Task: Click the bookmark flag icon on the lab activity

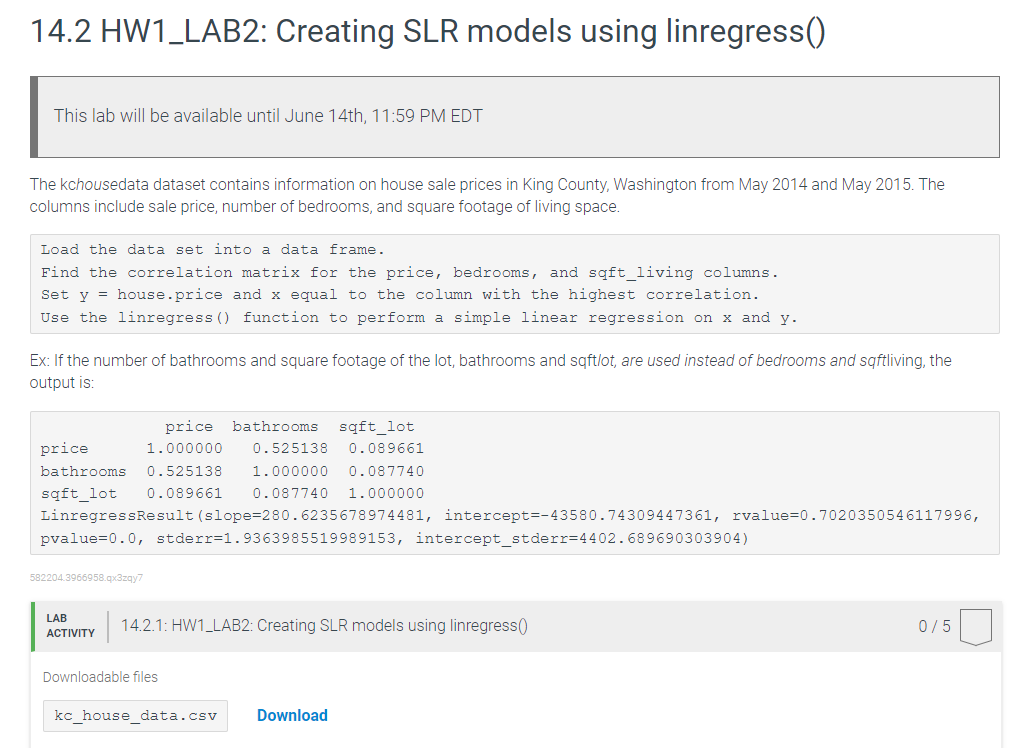Action: [975, 625]
